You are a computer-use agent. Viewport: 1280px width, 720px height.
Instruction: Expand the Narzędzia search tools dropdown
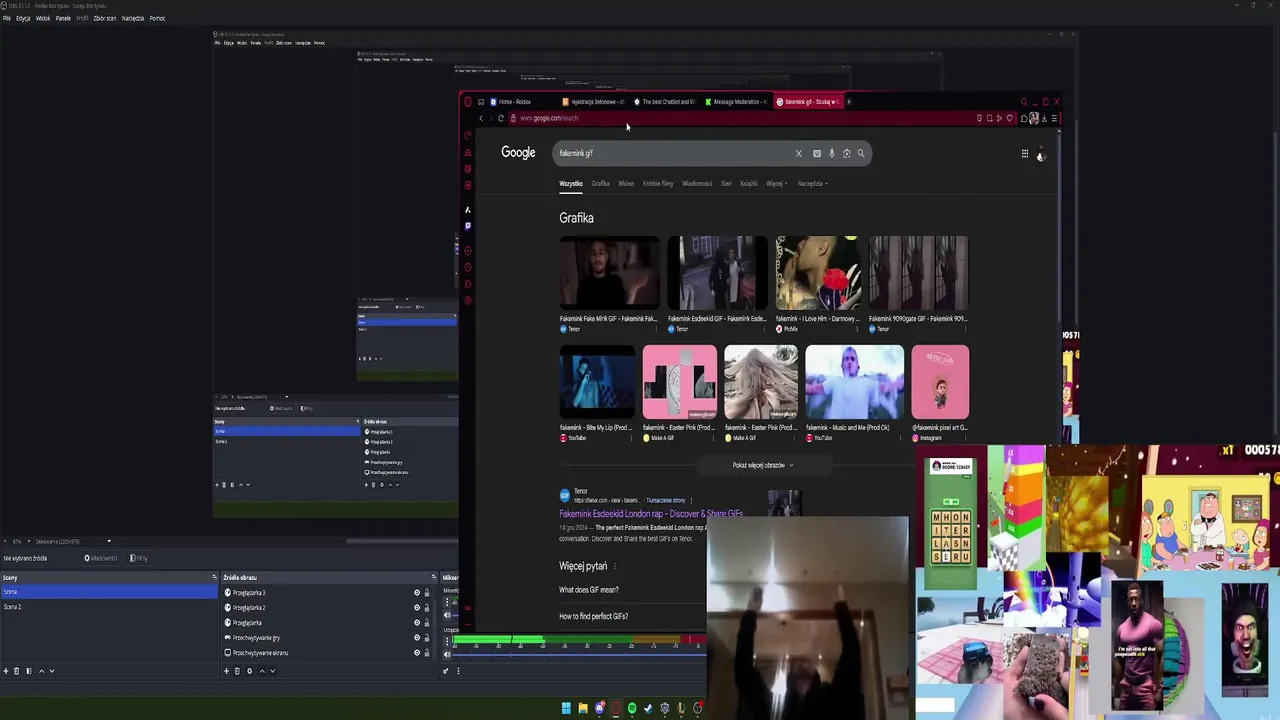coord(813,184)
